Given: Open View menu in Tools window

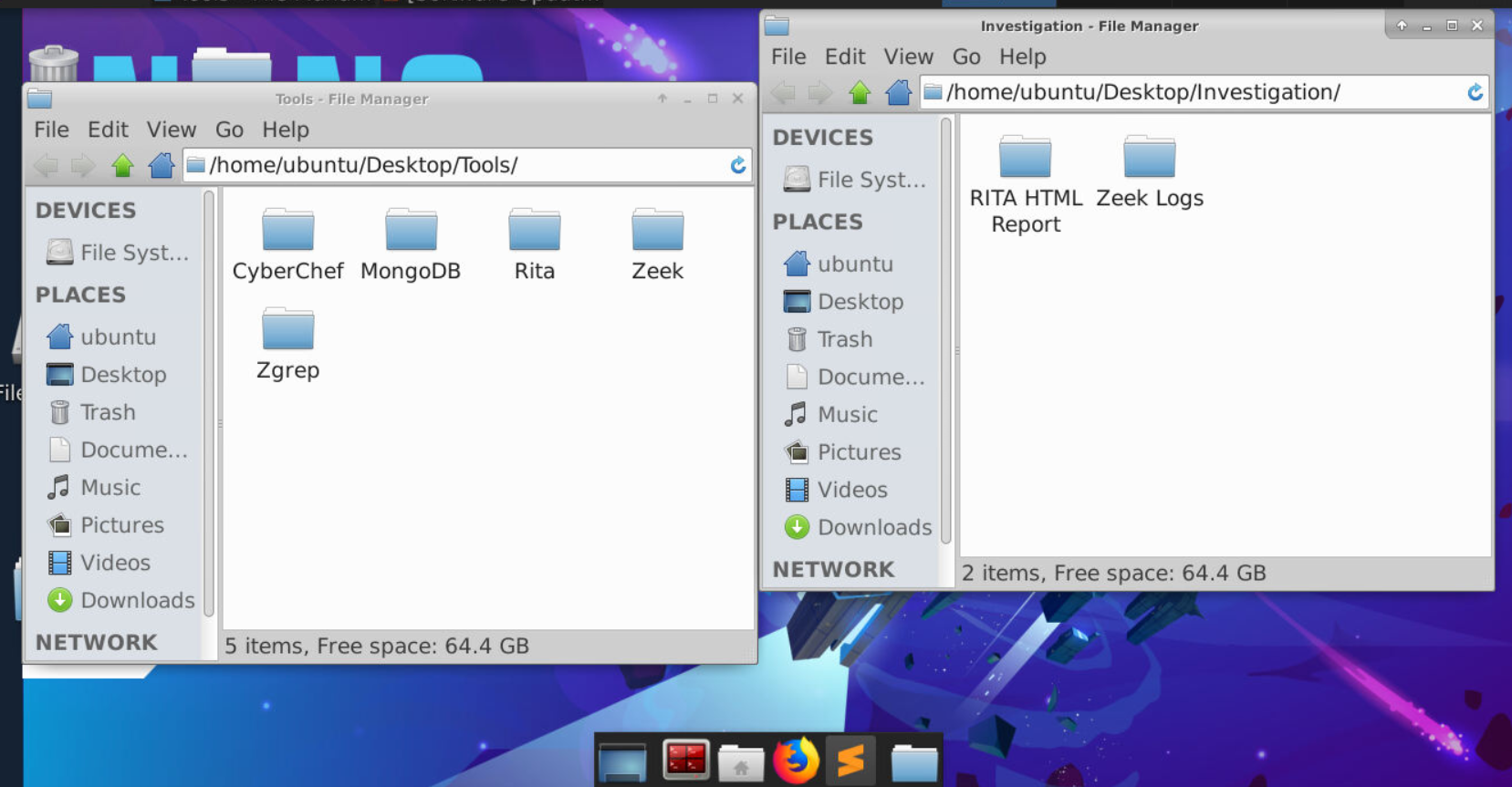Looking at the screenshot, I should [x=172, y=129].
